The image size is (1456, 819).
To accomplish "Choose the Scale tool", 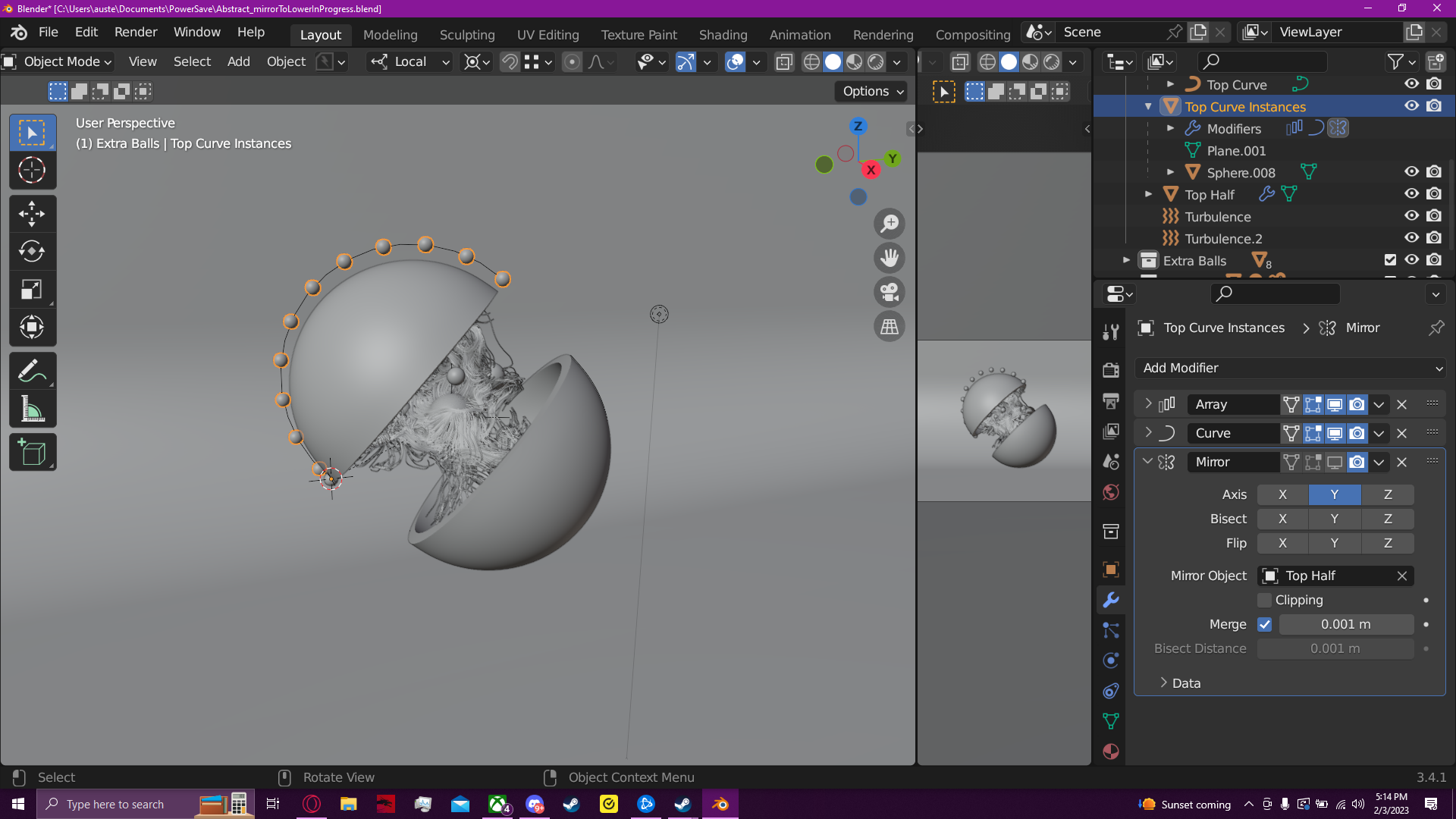I will click(32, 289).
